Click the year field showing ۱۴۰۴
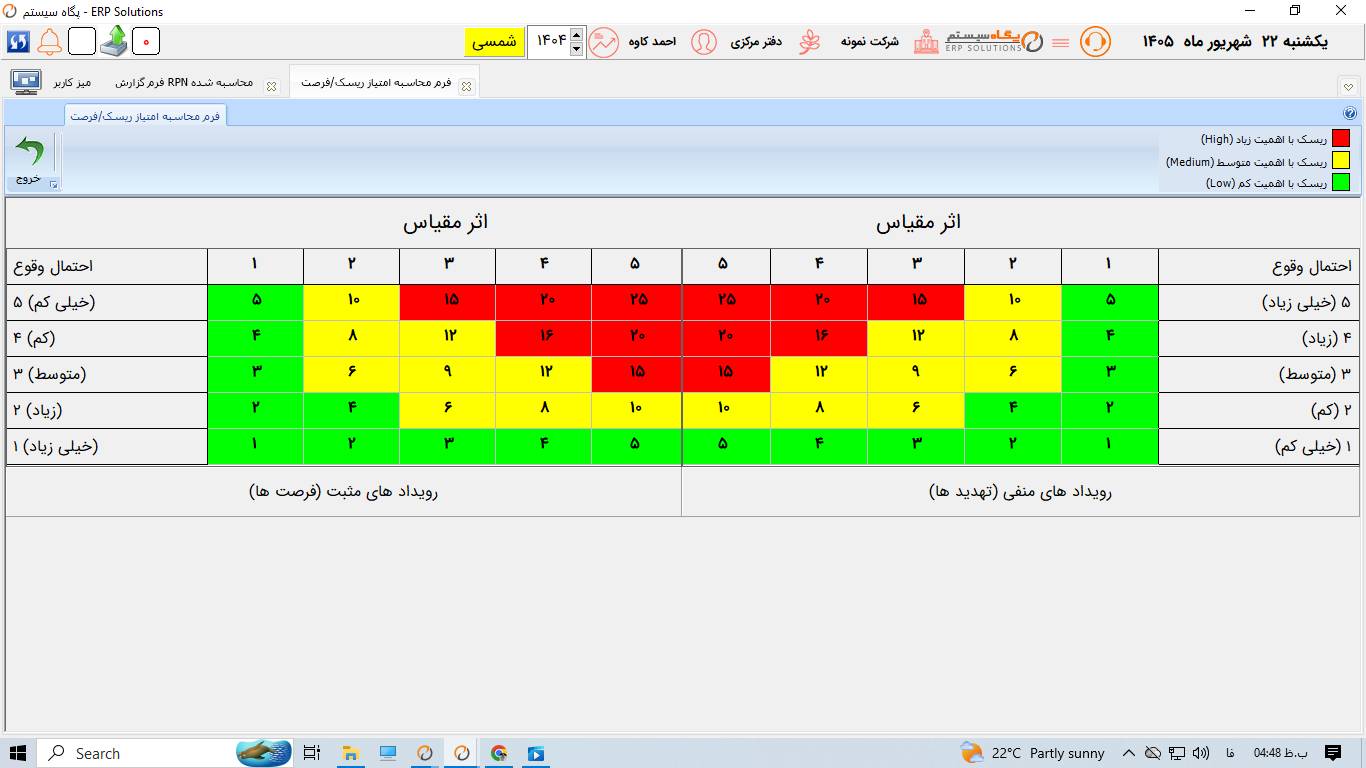 coord(549,42)
